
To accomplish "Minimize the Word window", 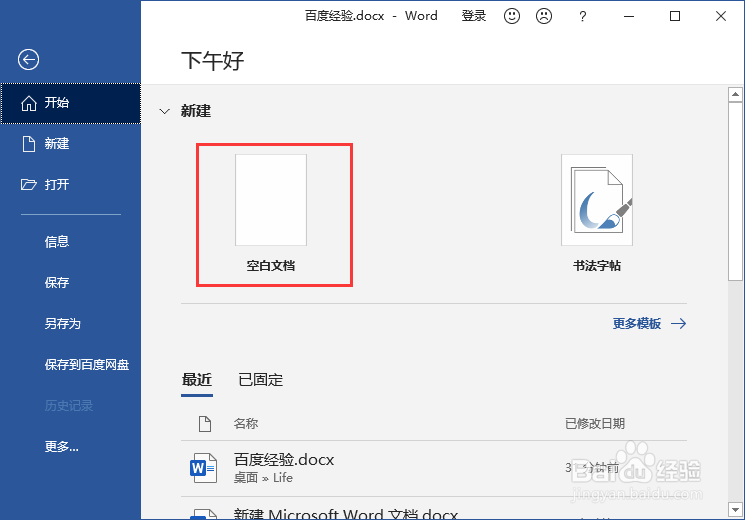I will (629, 16).
